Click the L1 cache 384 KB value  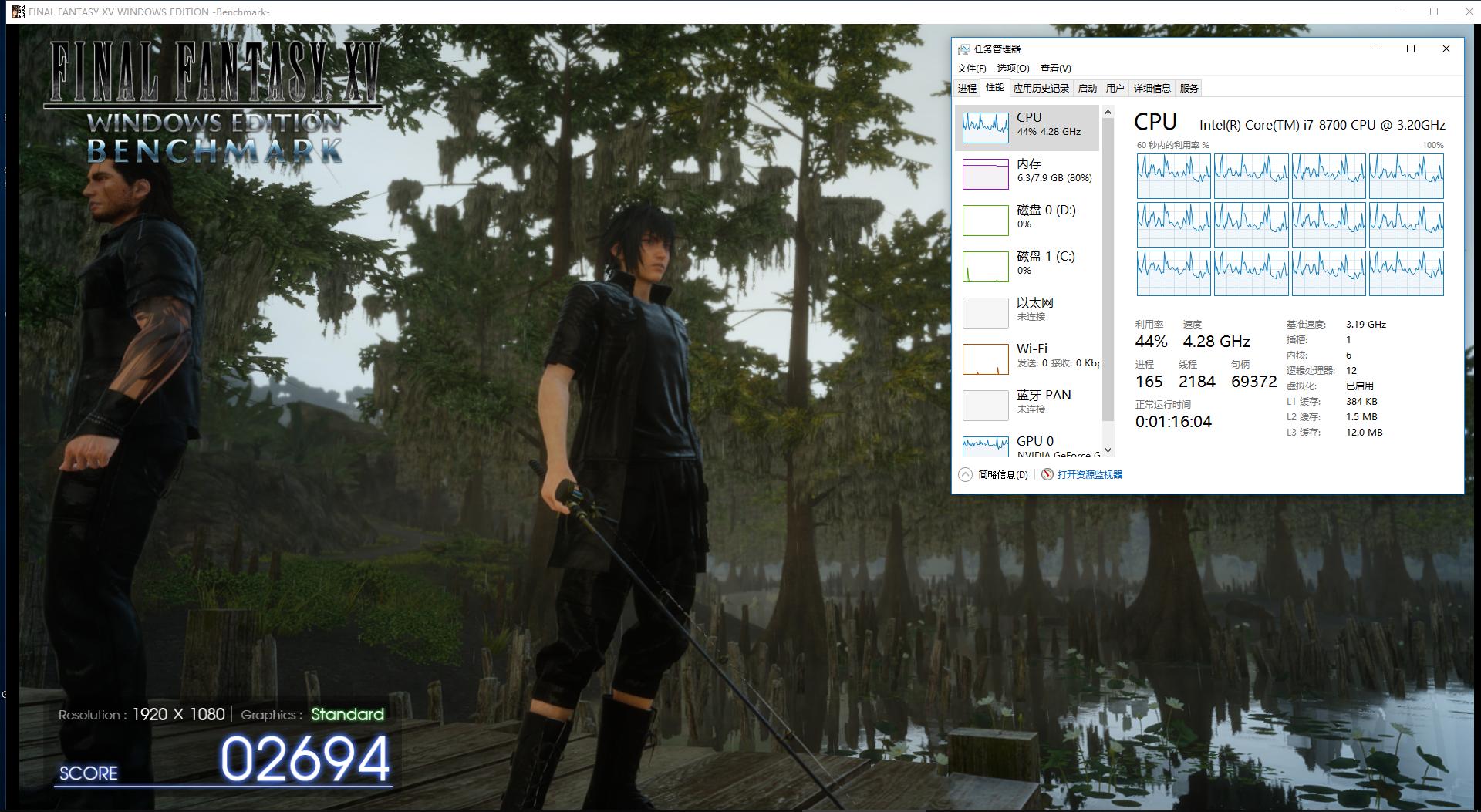point(1361,402)
